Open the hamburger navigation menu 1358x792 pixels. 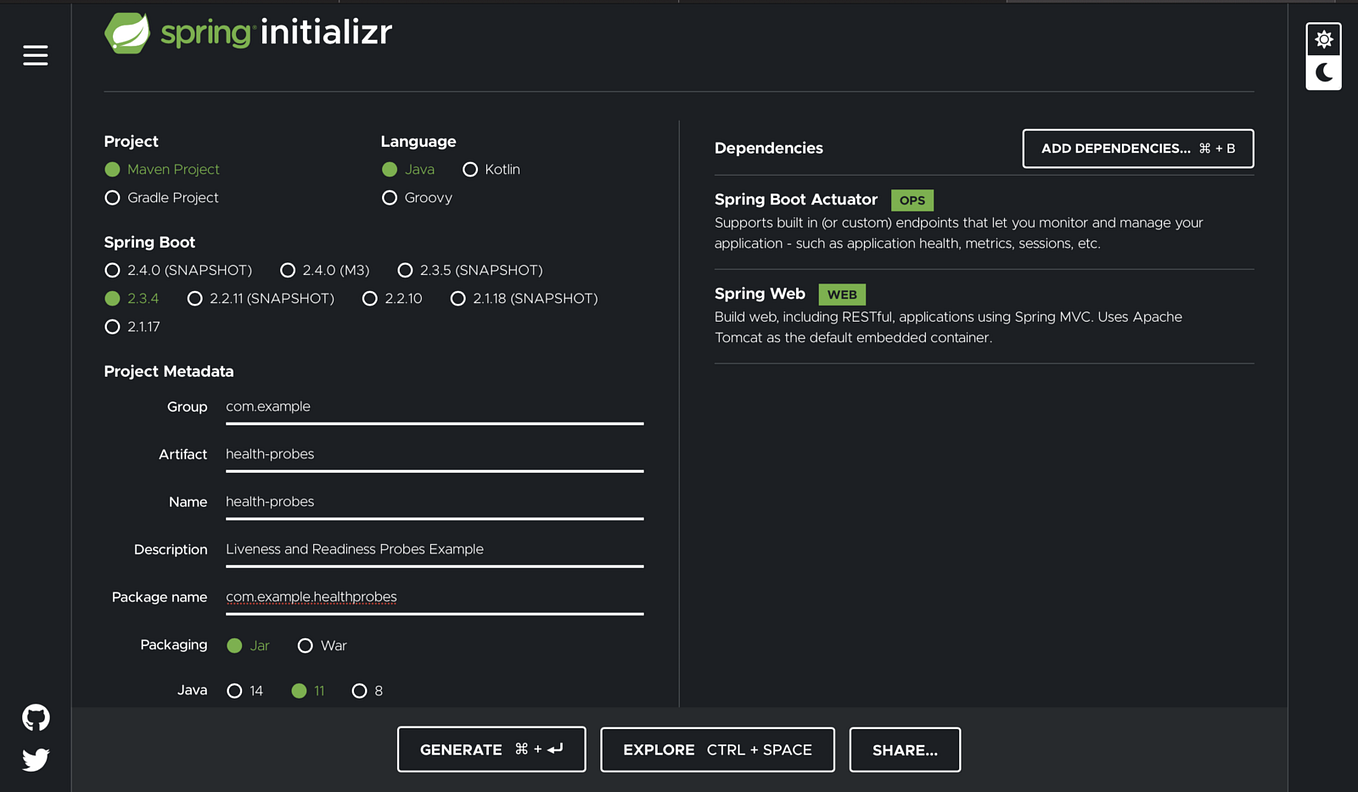[35, 55]
